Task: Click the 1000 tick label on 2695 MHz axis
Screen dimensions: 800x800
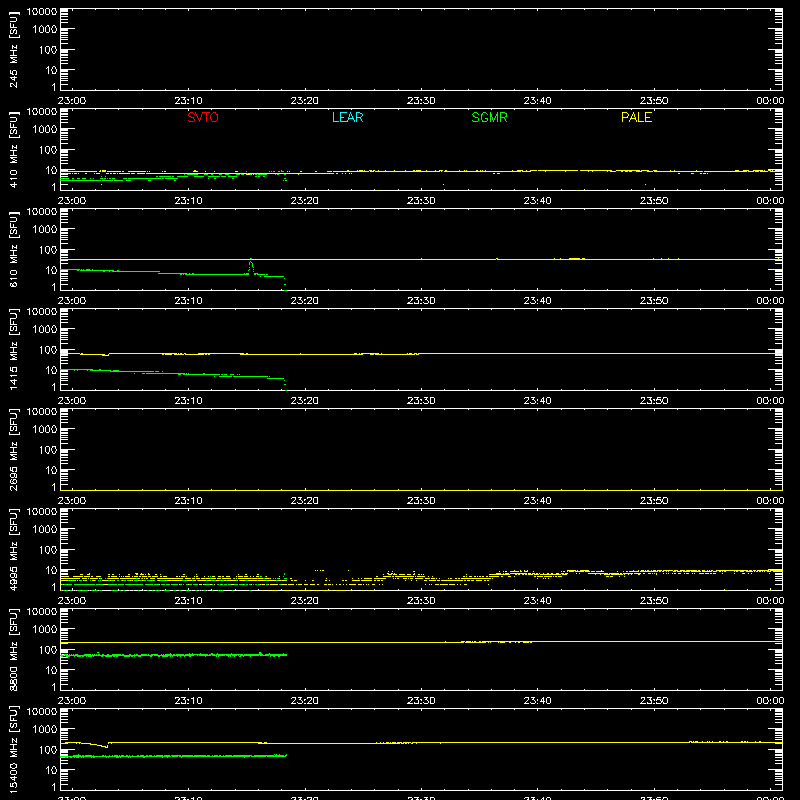Action: click(45, 430)
